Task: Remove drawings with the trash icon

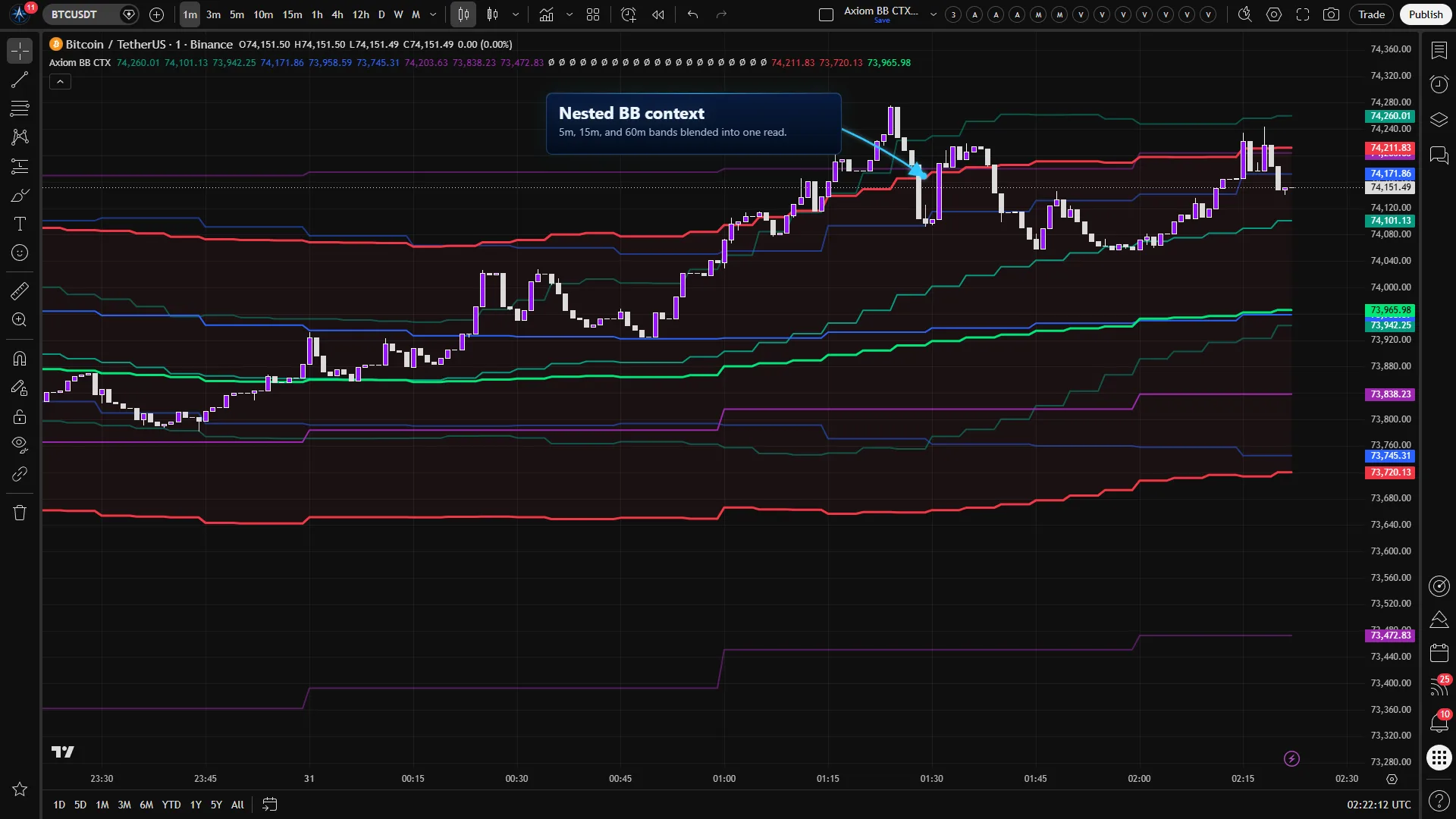Action: point(20,513)
